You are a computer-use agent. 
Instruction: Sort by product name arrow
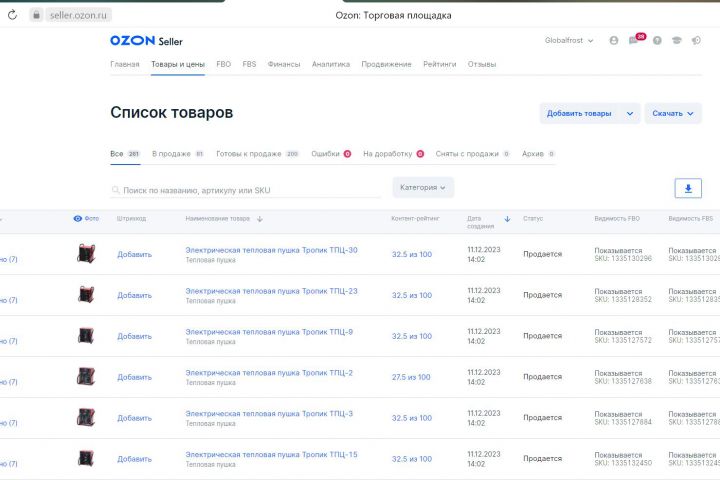[260, 219]
